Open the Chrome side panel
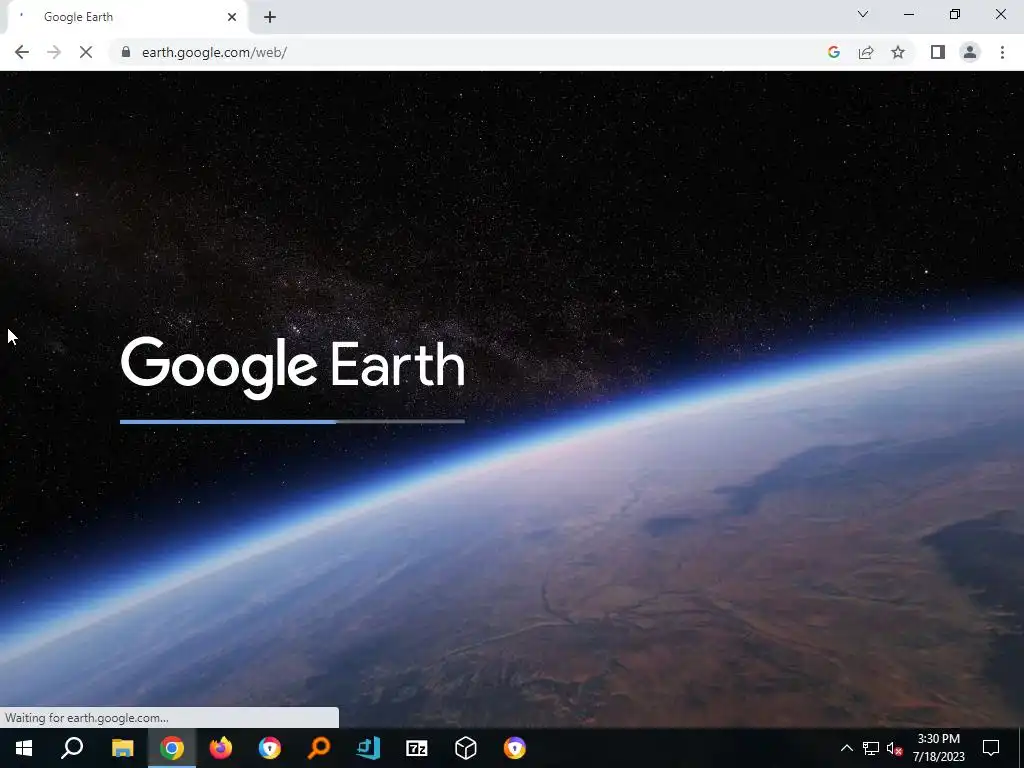1024x768 pixels. pos(938,52)
